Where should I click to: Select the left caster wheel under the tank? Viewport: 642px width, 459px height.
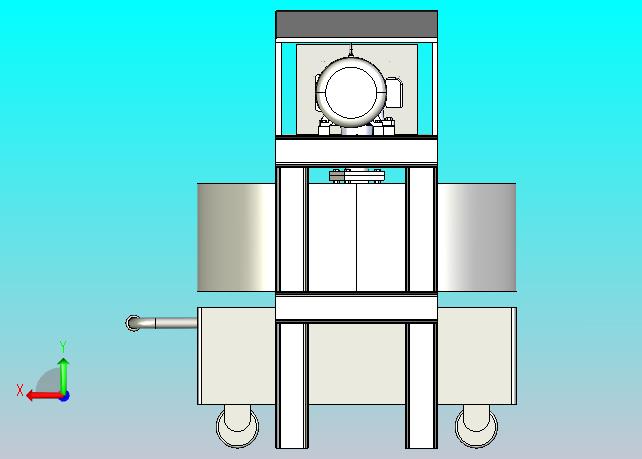click(x=237, y=426)
